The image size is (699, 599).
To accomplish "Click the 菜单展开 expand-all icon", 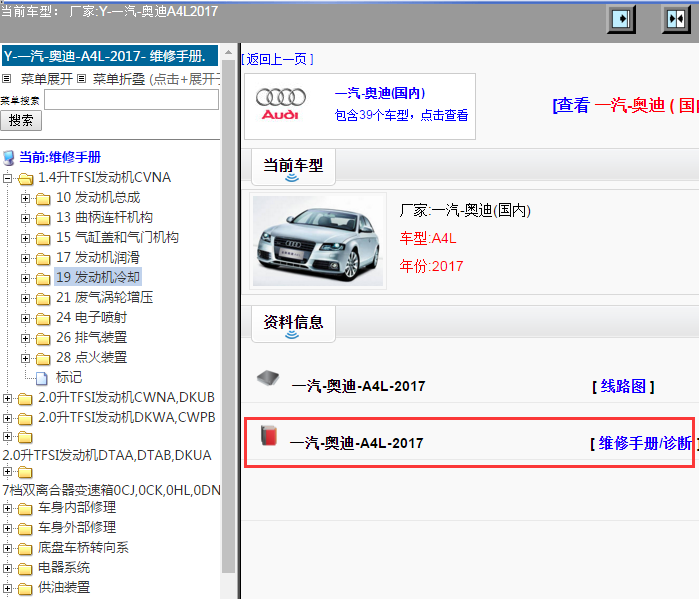I will pyautogui.click(x=6, y=79).
